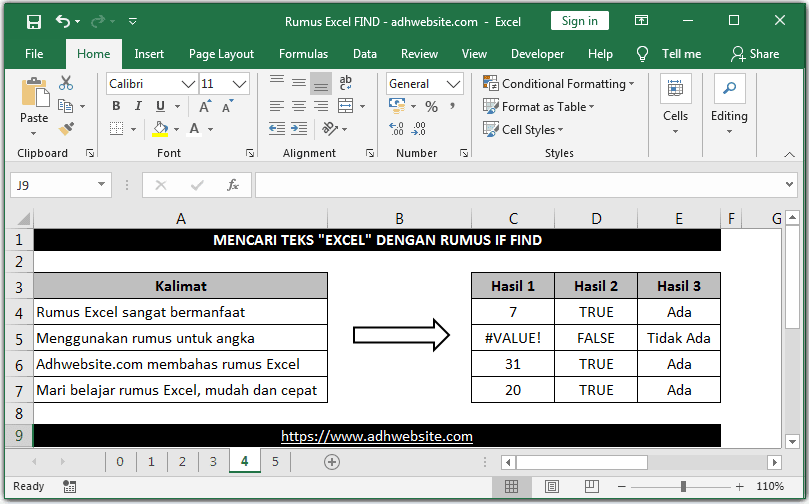Image resolution: width=809 pixels, height=504 pixels.
Task: Expand Format as Table menu
Action: pos(539,107)
